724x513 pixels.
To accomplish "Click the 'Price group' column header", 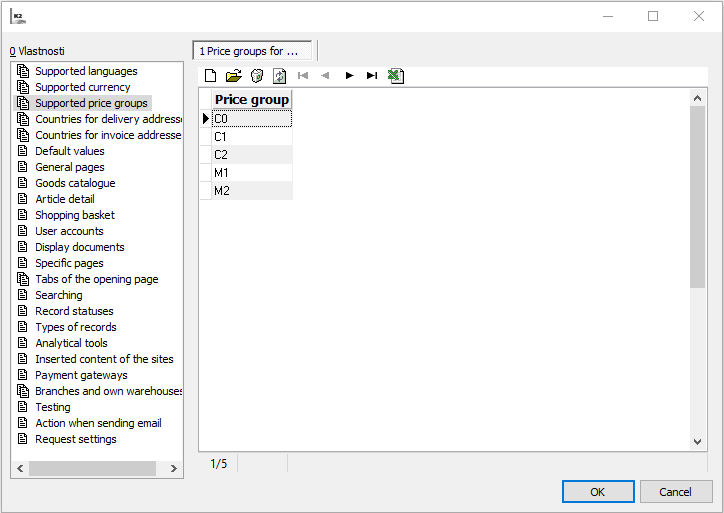I will coord(252,100).
